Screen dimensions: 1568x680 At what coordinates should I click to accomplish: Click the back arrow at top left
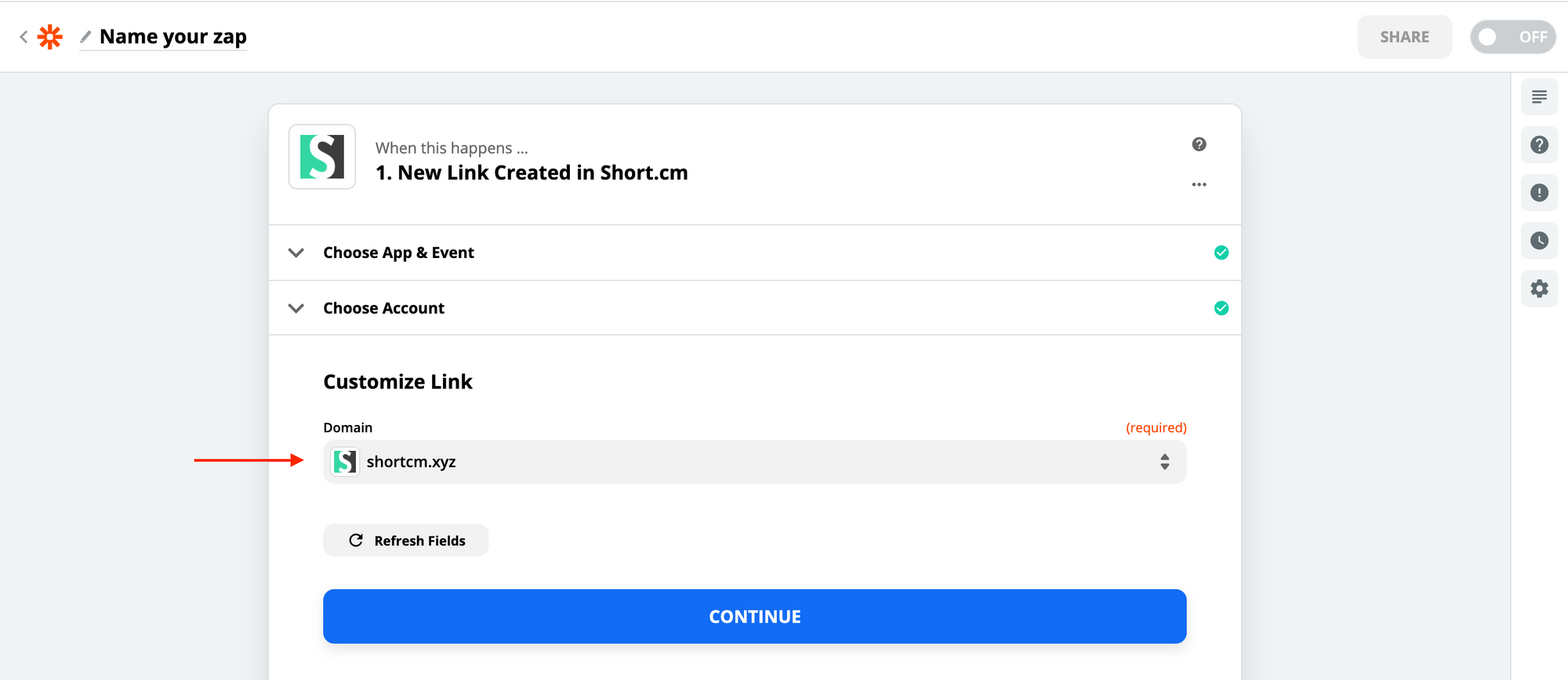pos(24,37)
